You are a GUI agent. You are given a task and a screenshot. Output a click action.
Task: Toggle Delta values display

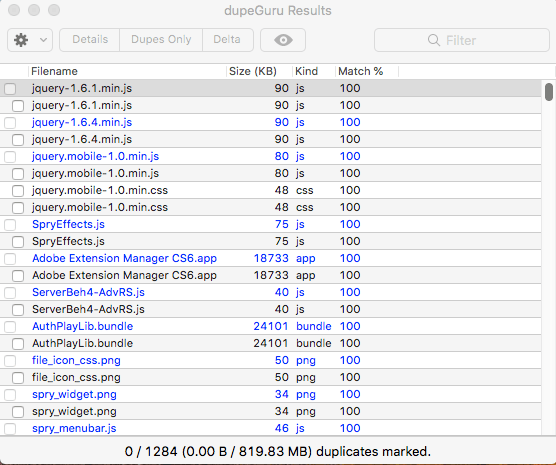pos(227,40)
